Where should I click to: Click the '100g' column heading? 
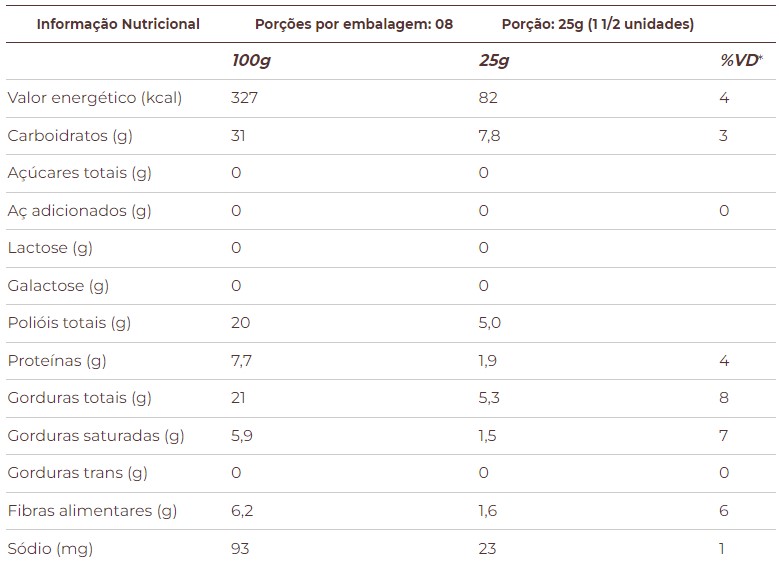tap(251, 61)
